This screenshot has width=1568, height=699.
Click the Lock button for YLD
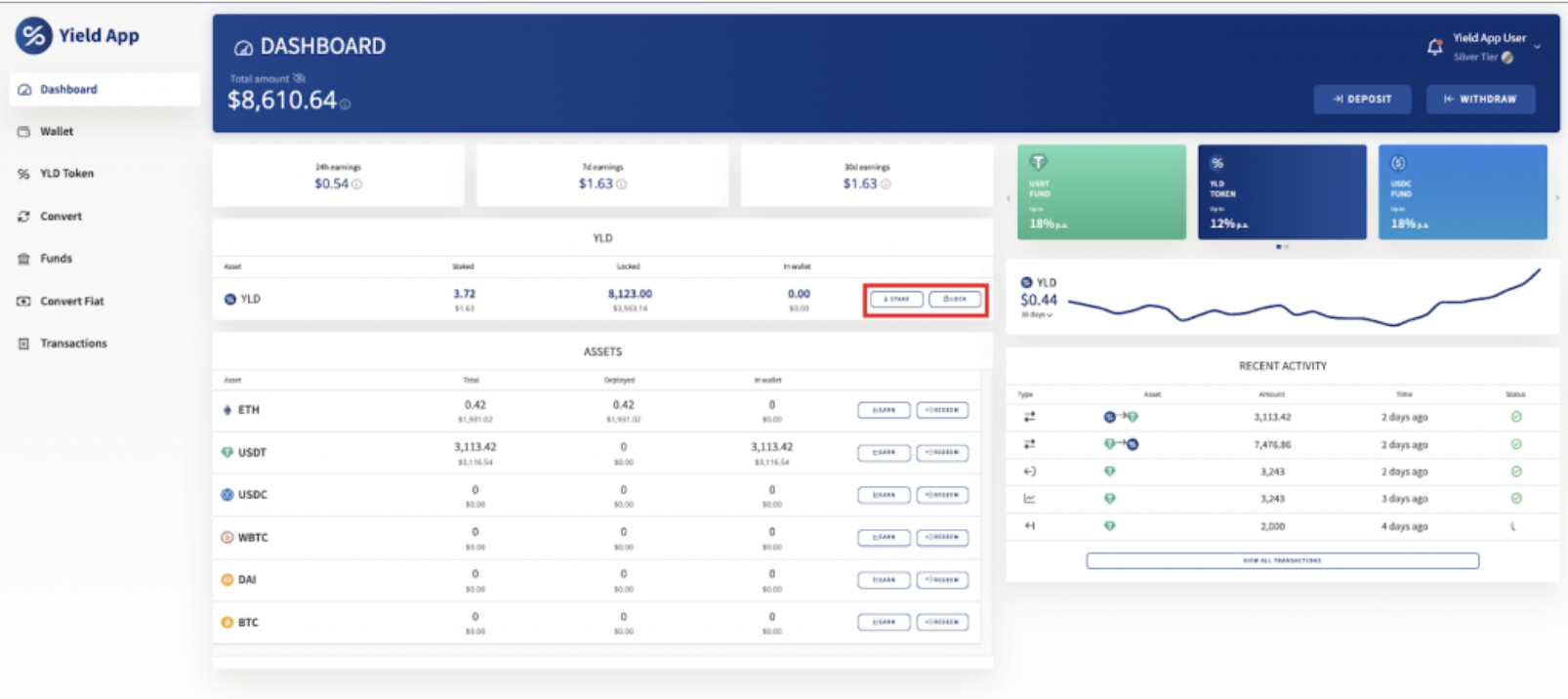(x=955, y=299)
